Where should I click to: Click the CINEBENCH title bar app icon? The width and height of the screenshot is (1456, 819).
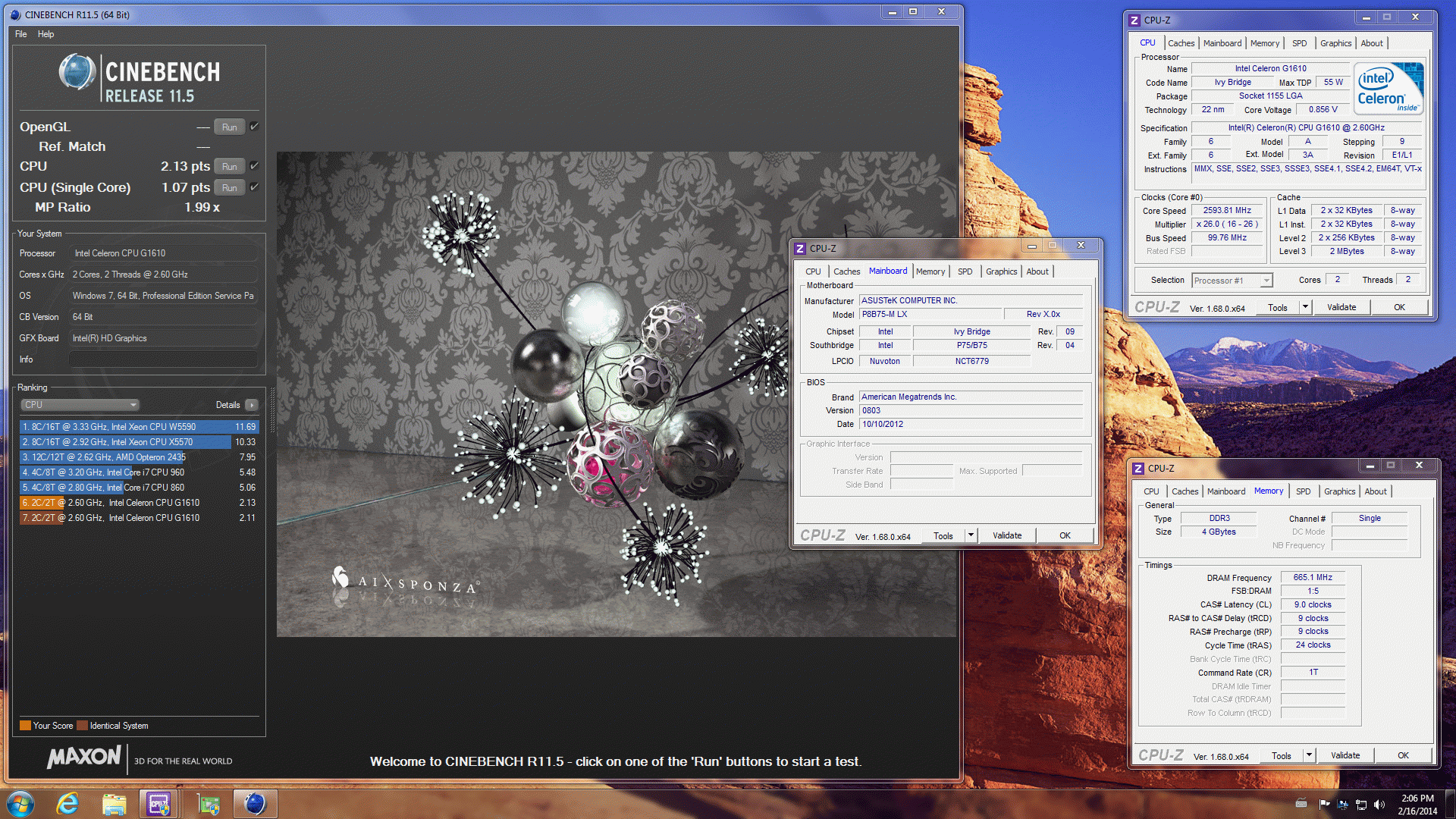tap(15, 14)
